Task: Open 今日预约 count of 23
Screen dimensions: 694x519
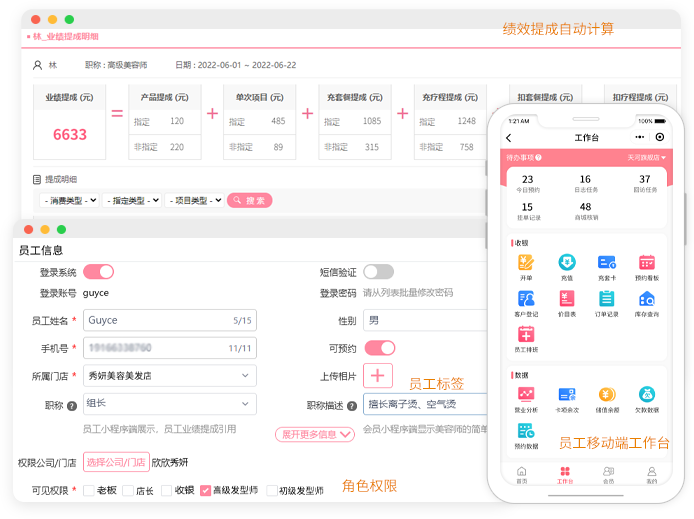Action: click(x=528, y=183)
